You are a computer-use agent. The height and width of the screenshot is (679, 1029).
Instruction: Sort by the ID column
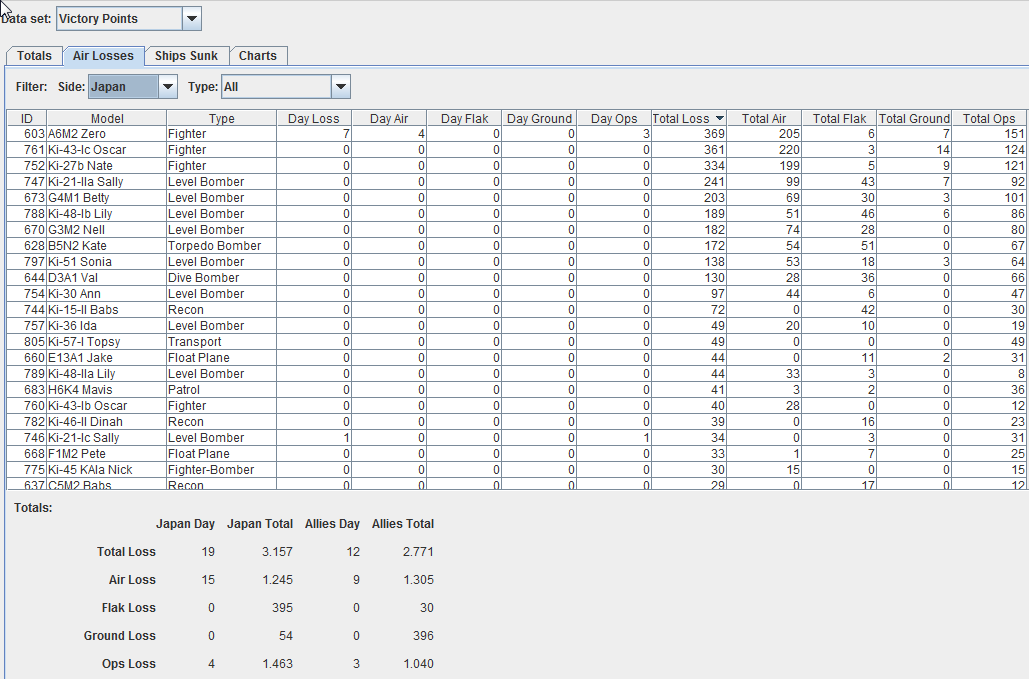click(26, 118)
